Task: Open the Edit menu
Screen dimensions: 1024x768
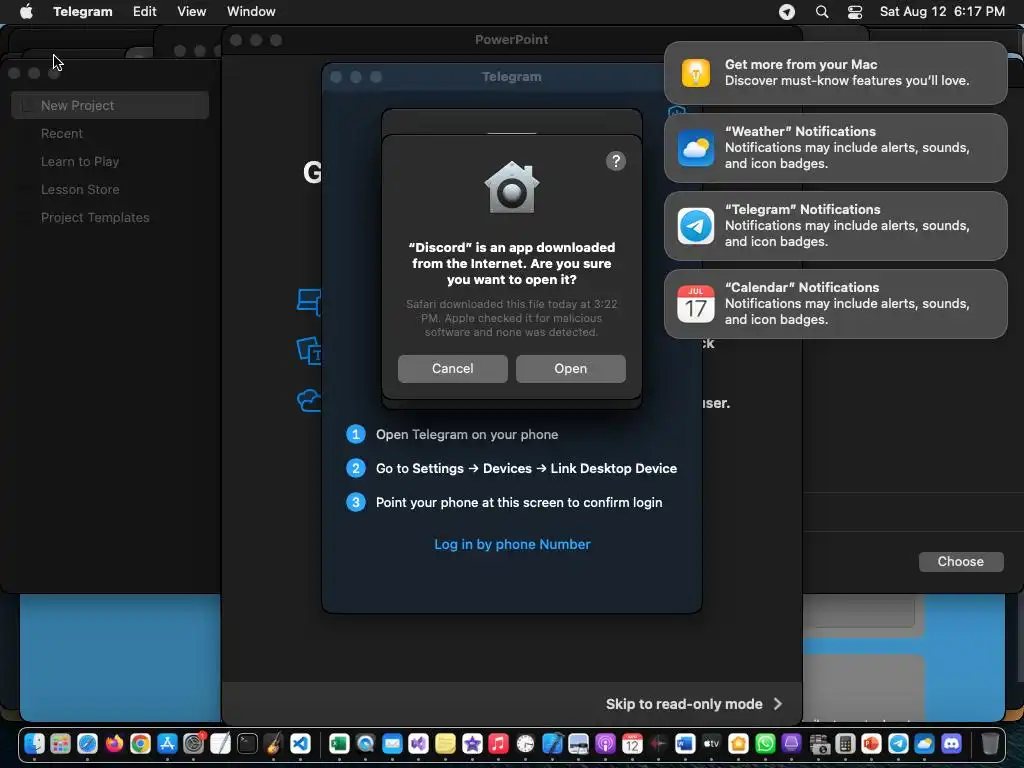Action: [144, 11]
